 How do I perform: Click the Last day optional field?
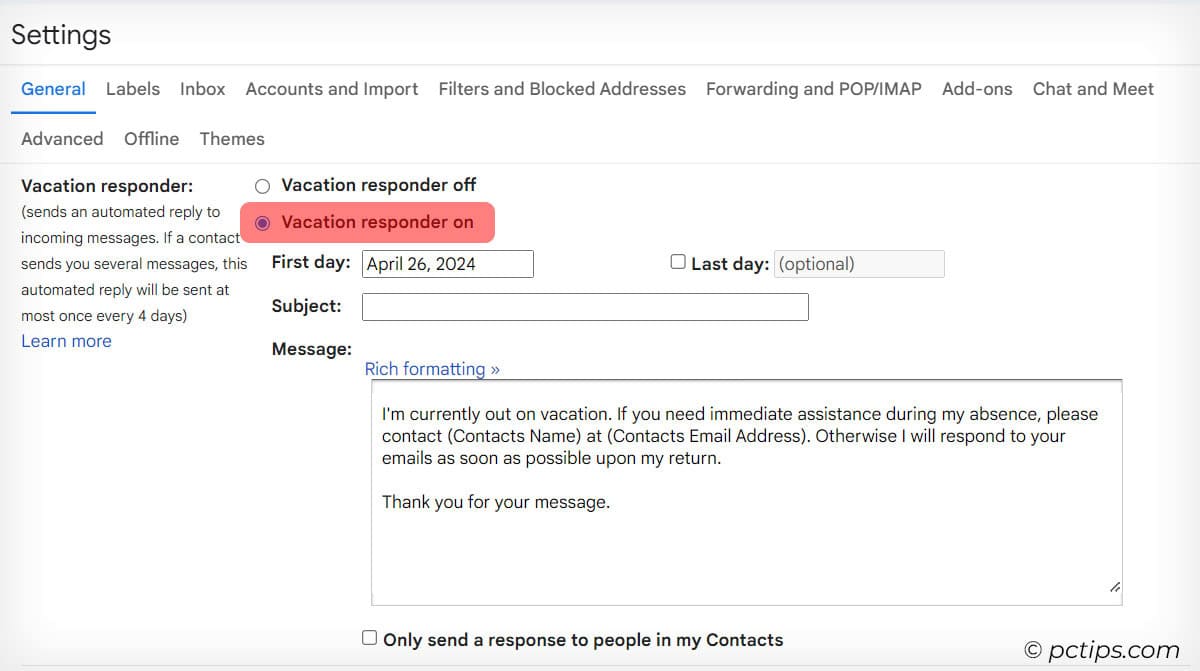[858, 264]
